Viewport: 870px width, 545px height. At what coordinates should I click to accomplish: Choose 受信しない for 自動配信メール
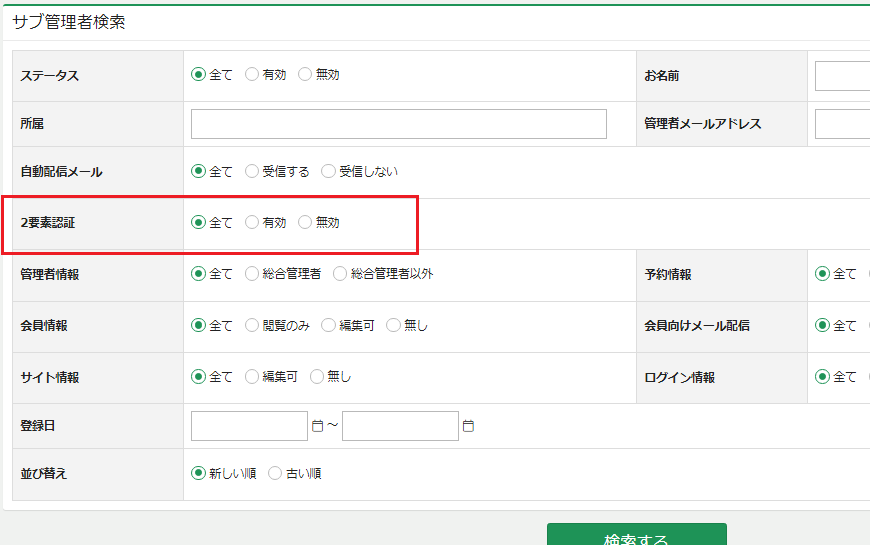328,171
